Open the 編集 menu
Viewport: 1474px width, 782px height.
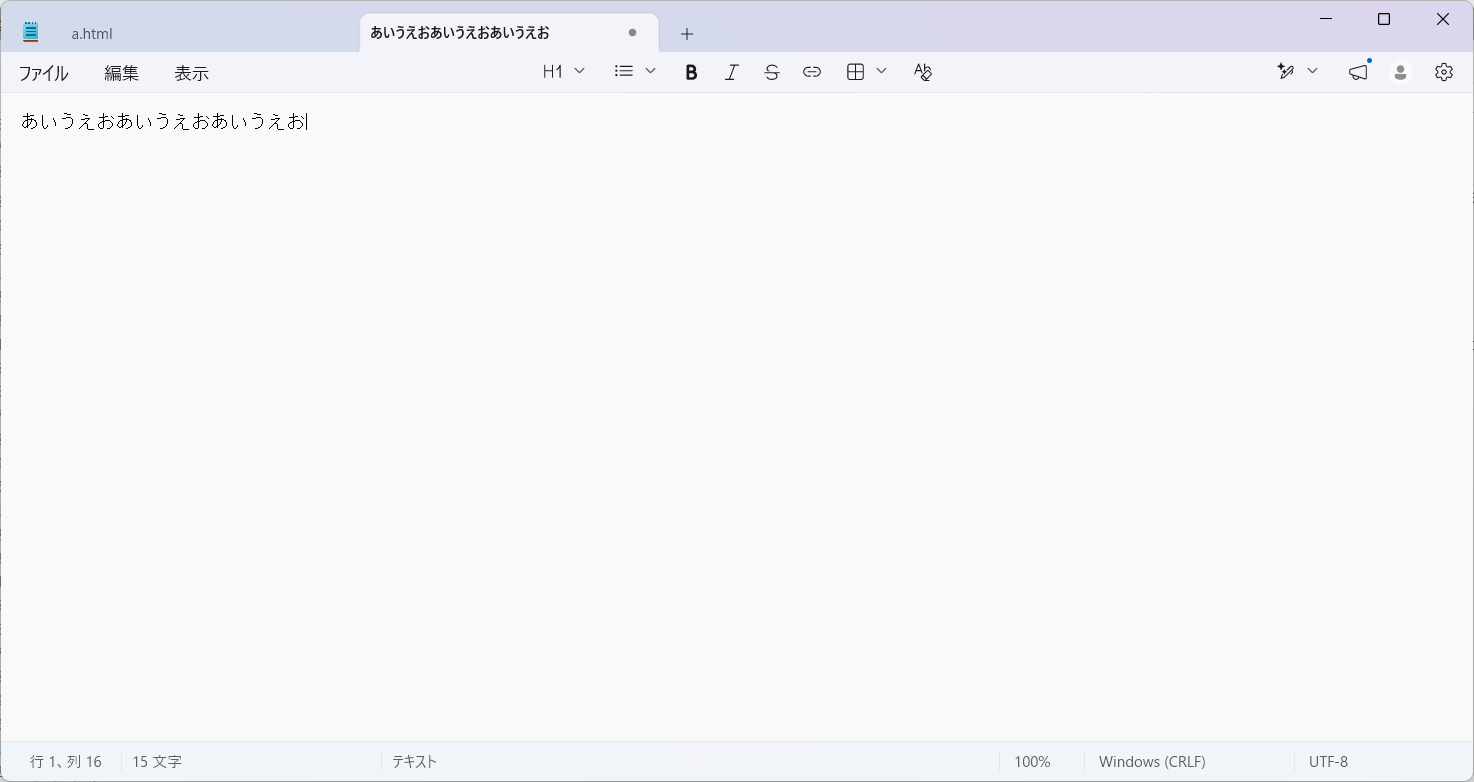pos(122,73)
